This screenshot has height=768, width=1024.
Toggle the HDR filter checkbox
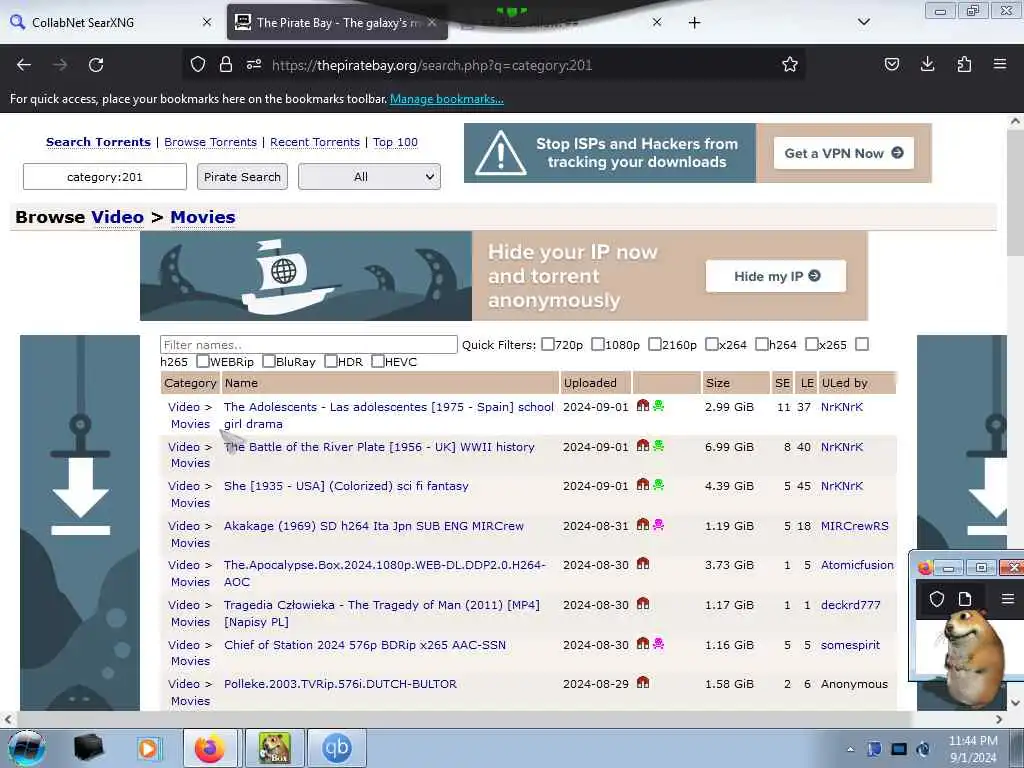coord(330,361)
